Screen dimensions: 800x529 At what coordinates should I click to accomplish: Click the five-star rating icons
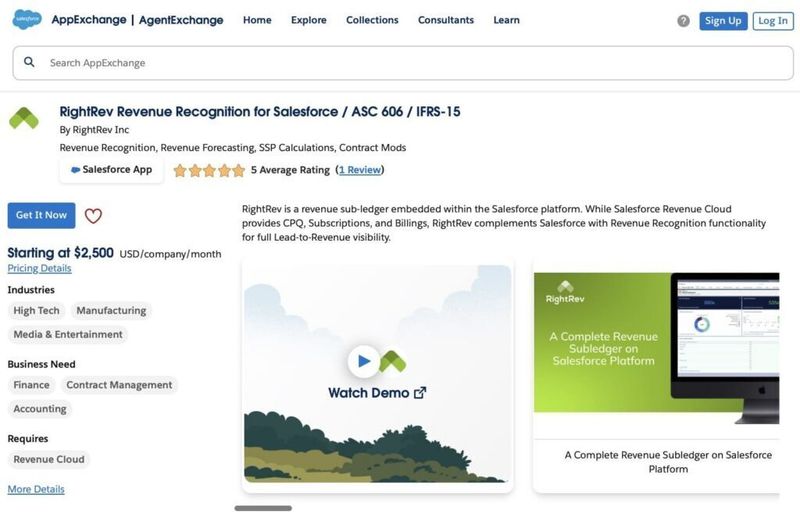(x=209, y=170)
